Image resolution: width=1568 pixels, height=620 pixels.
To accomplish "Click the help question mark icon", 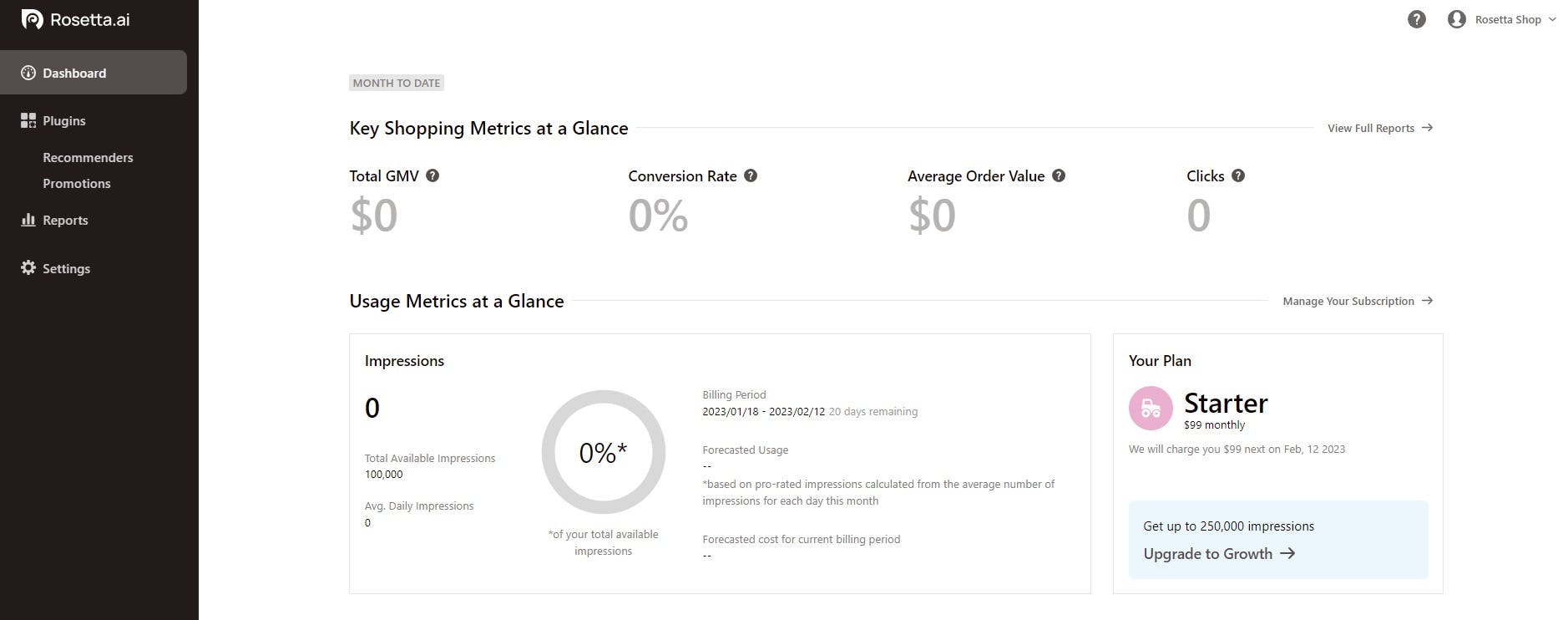I will 1416,18.
